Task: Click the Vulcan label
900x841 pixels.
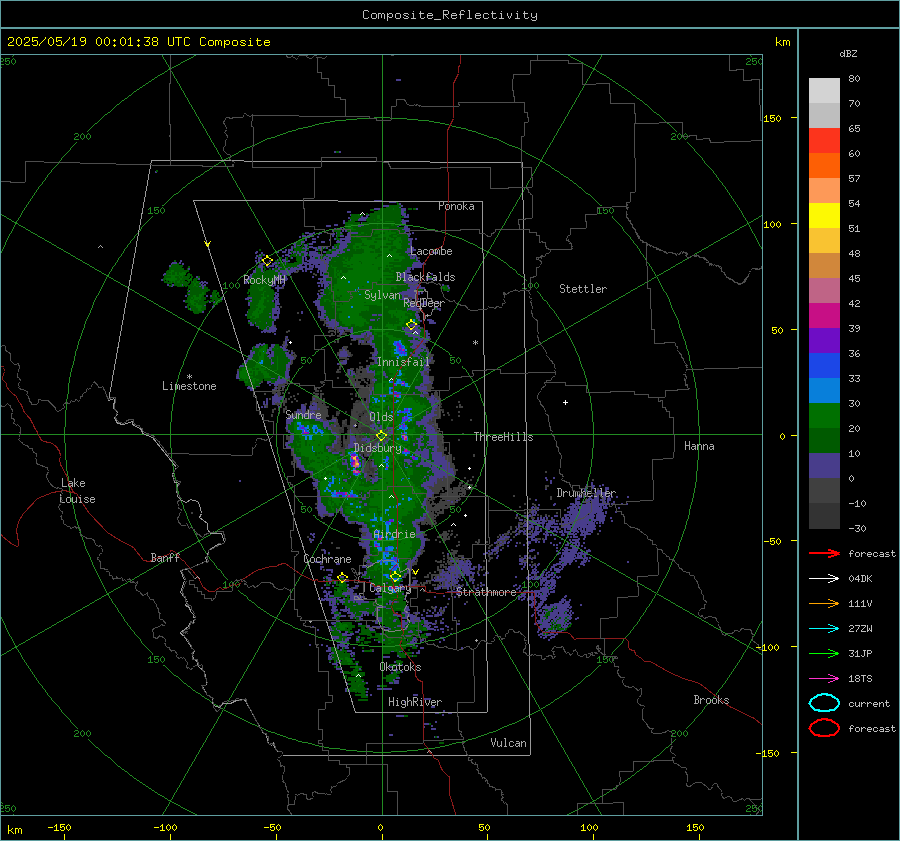Action: pos(509,743)
